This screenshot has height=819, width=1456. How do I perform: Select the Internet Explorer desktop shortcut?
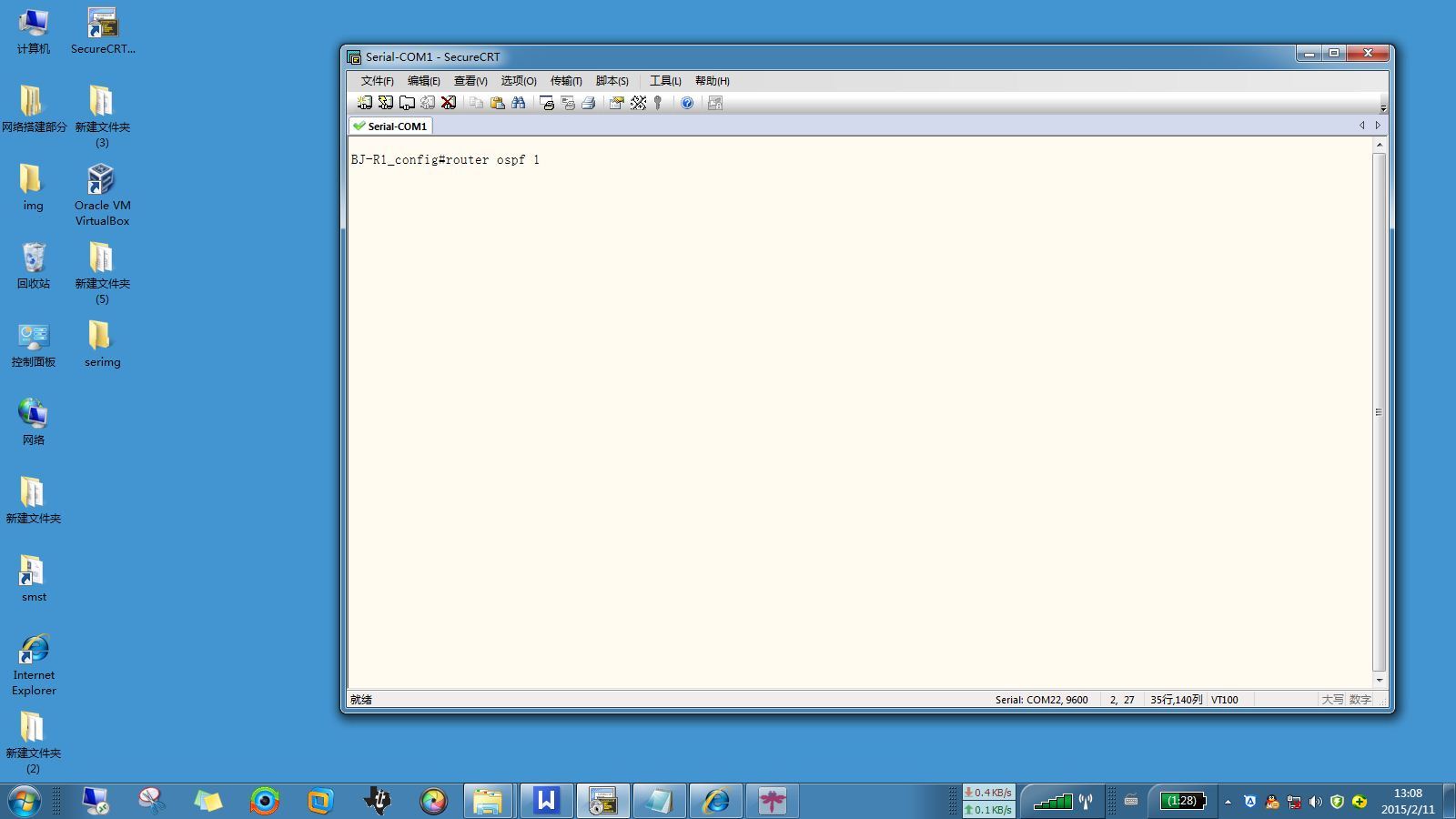pos(34,665)
